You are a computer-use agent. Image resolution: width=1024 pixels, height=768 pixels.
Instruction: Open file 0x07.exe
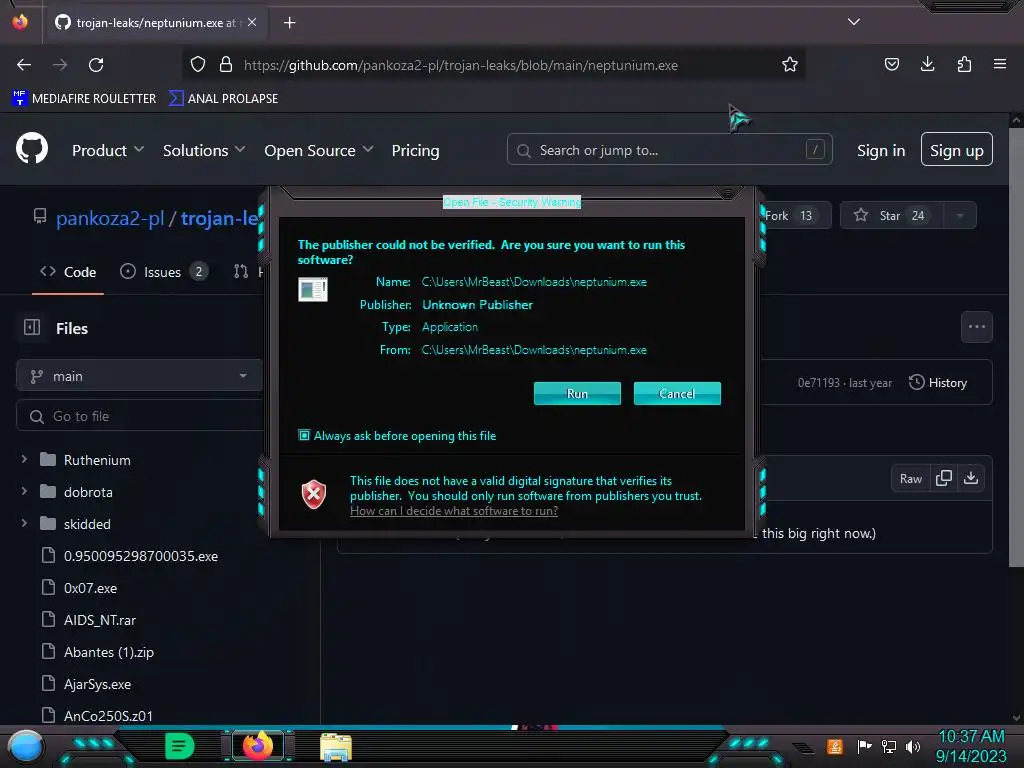pyautogui.click(x=90, y=588)
